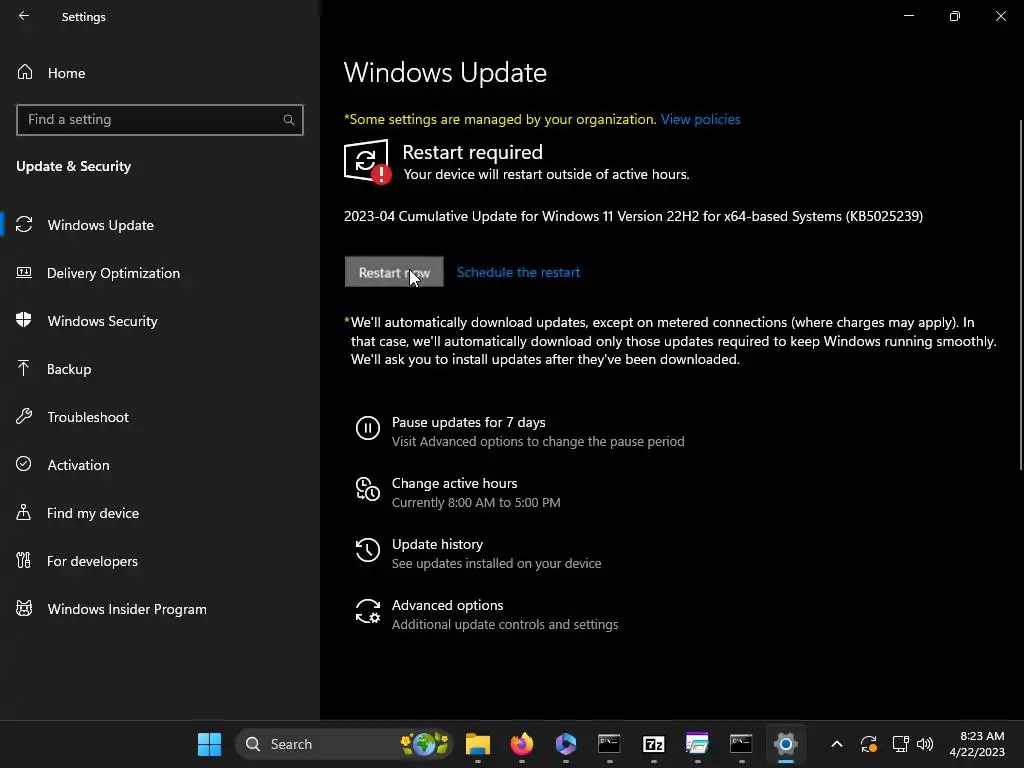Click the Restart required status icon

[367, 161]
